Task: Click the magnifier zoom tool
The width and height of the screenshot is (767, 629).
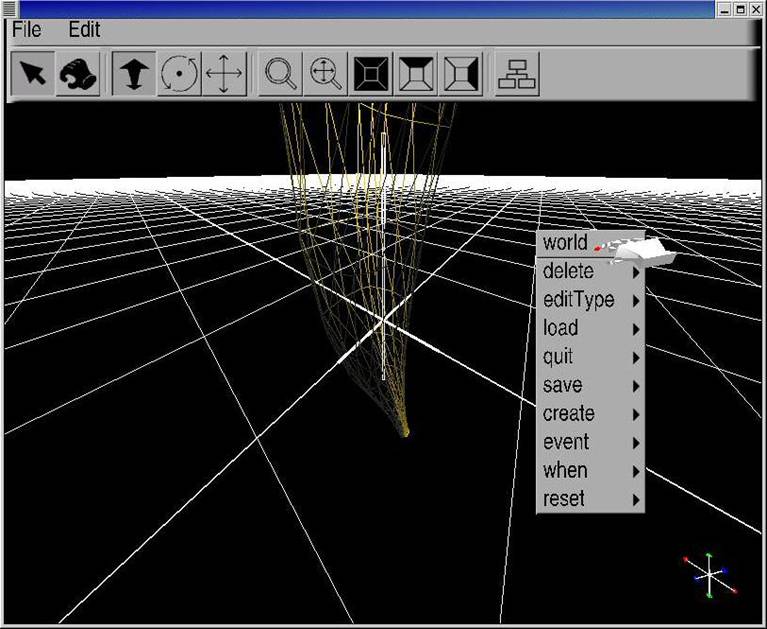Action: point(280,73)
